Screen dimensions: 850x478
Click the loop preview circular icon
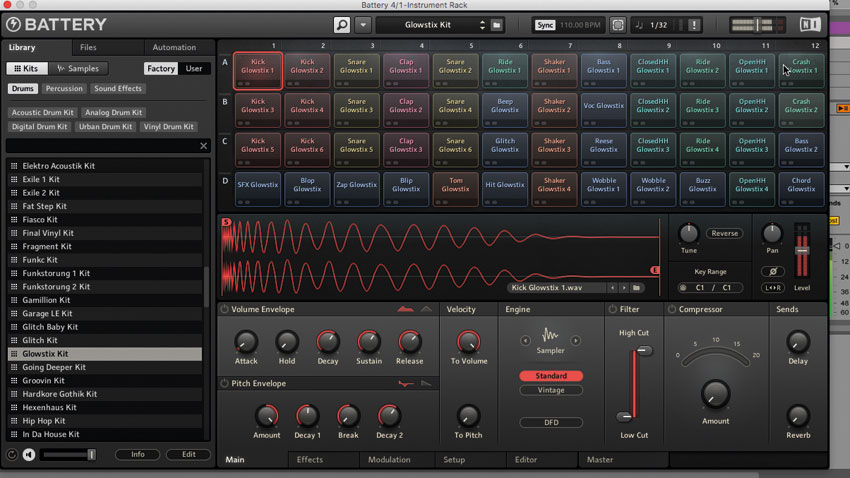12,454
